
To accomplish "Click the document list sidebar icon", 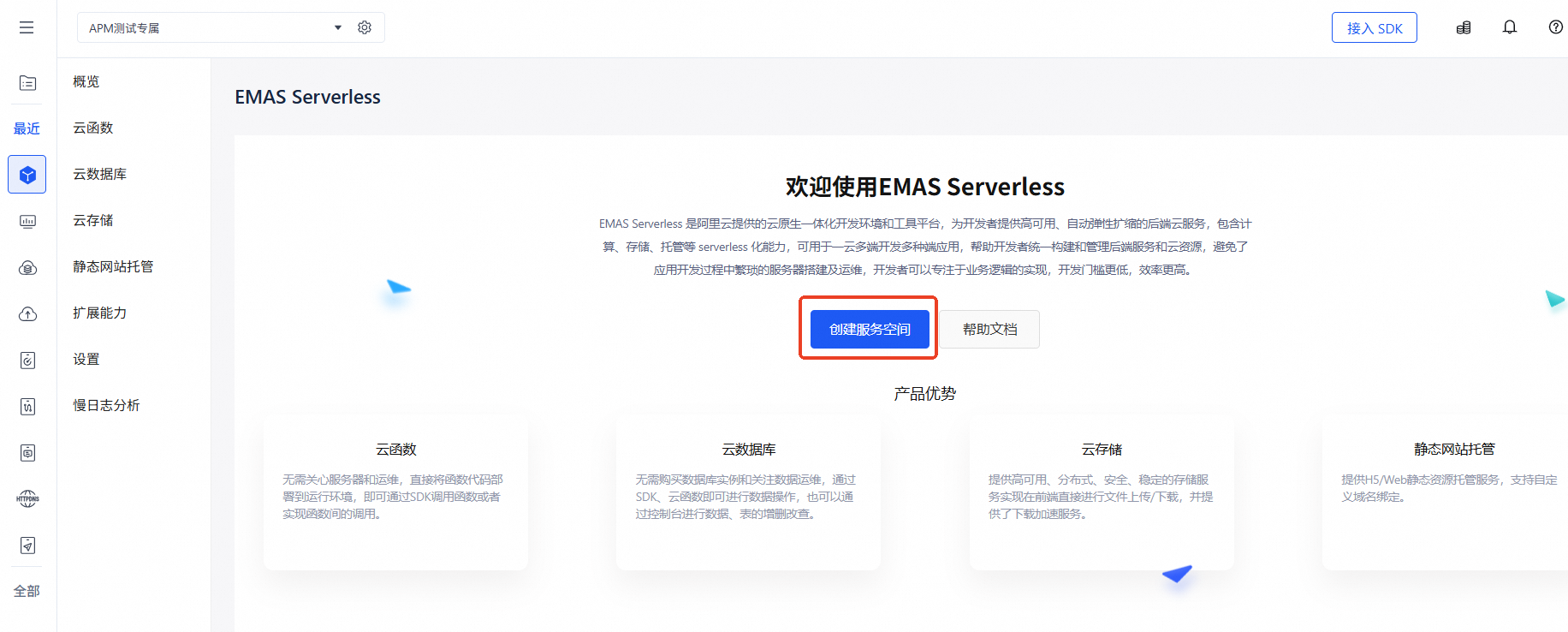I will tap(27, 83).
